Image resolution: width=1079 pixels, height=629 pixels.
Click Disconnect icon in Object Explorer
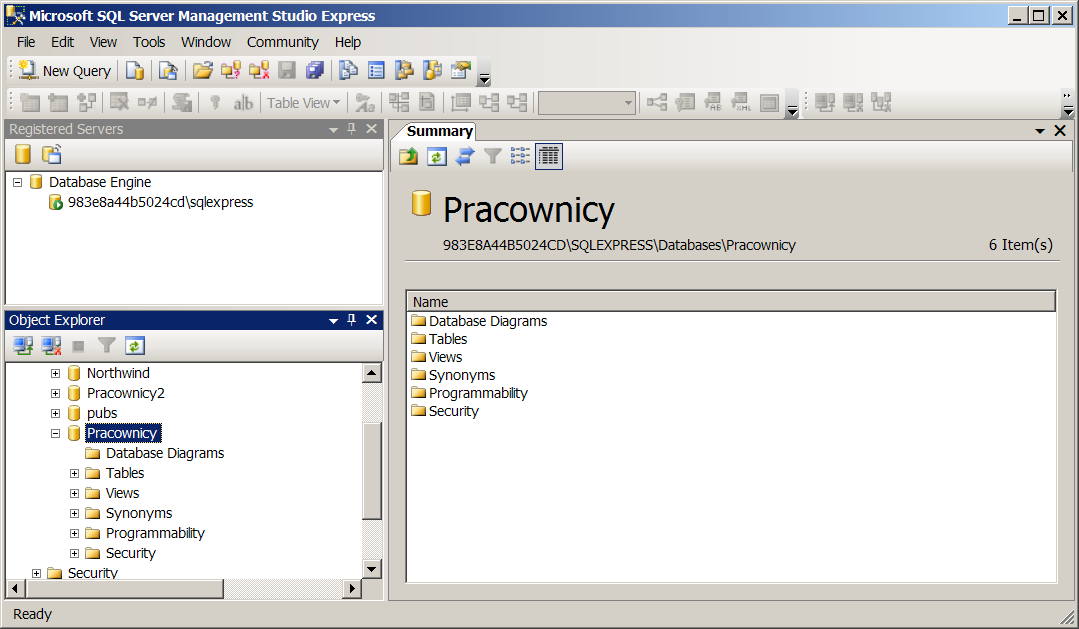tap(51, 345)
